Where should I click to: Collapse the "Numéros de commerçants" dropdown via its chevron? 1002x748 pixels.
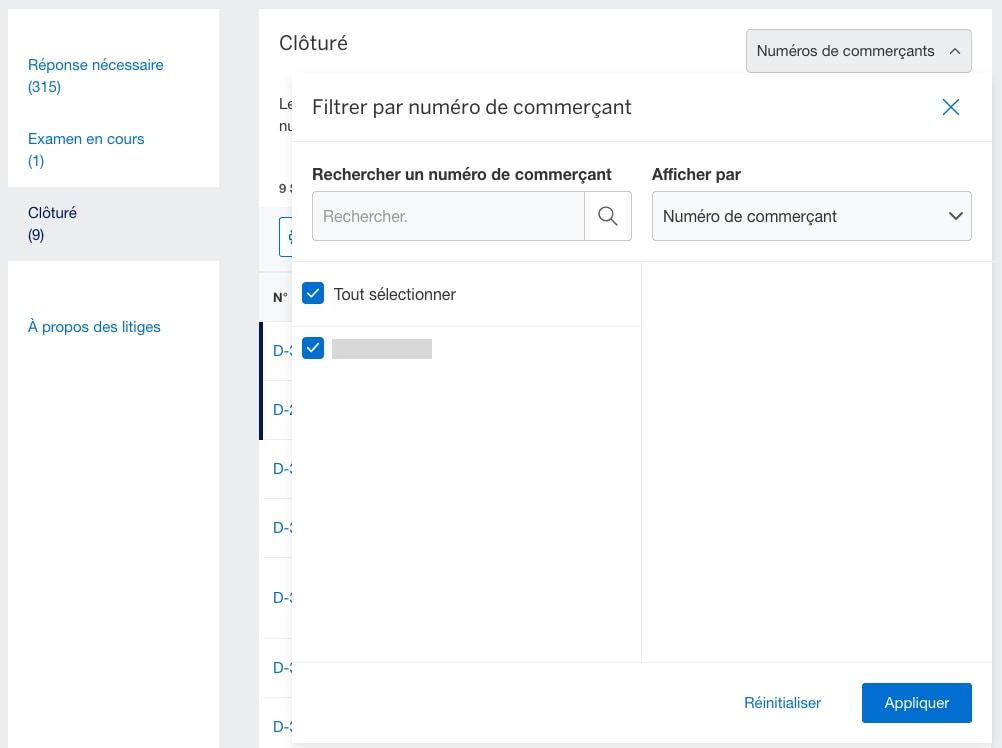click(954, 50)
